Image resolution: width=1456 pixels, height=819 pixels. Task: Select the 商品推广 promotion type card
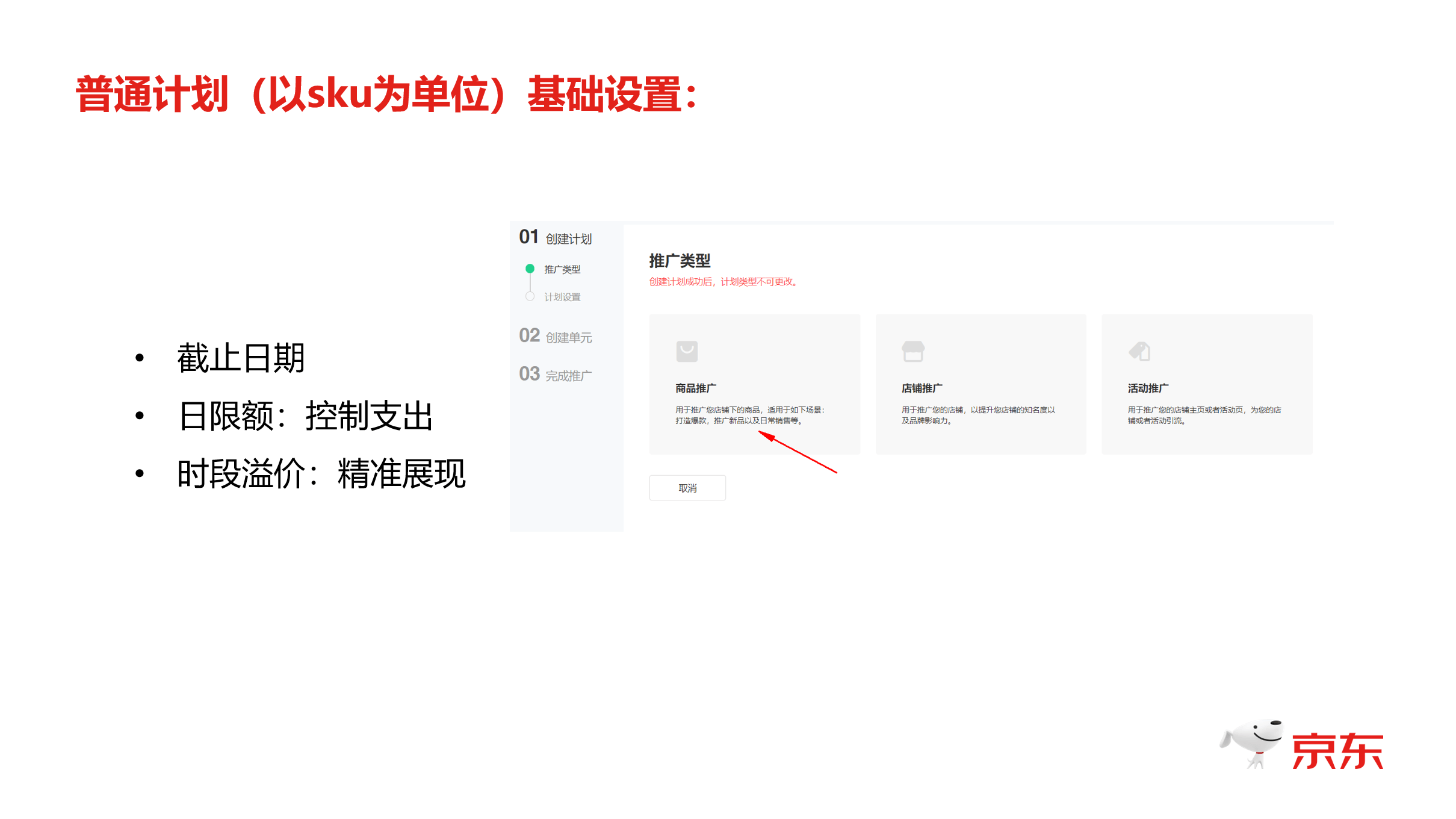coord(754,384)
